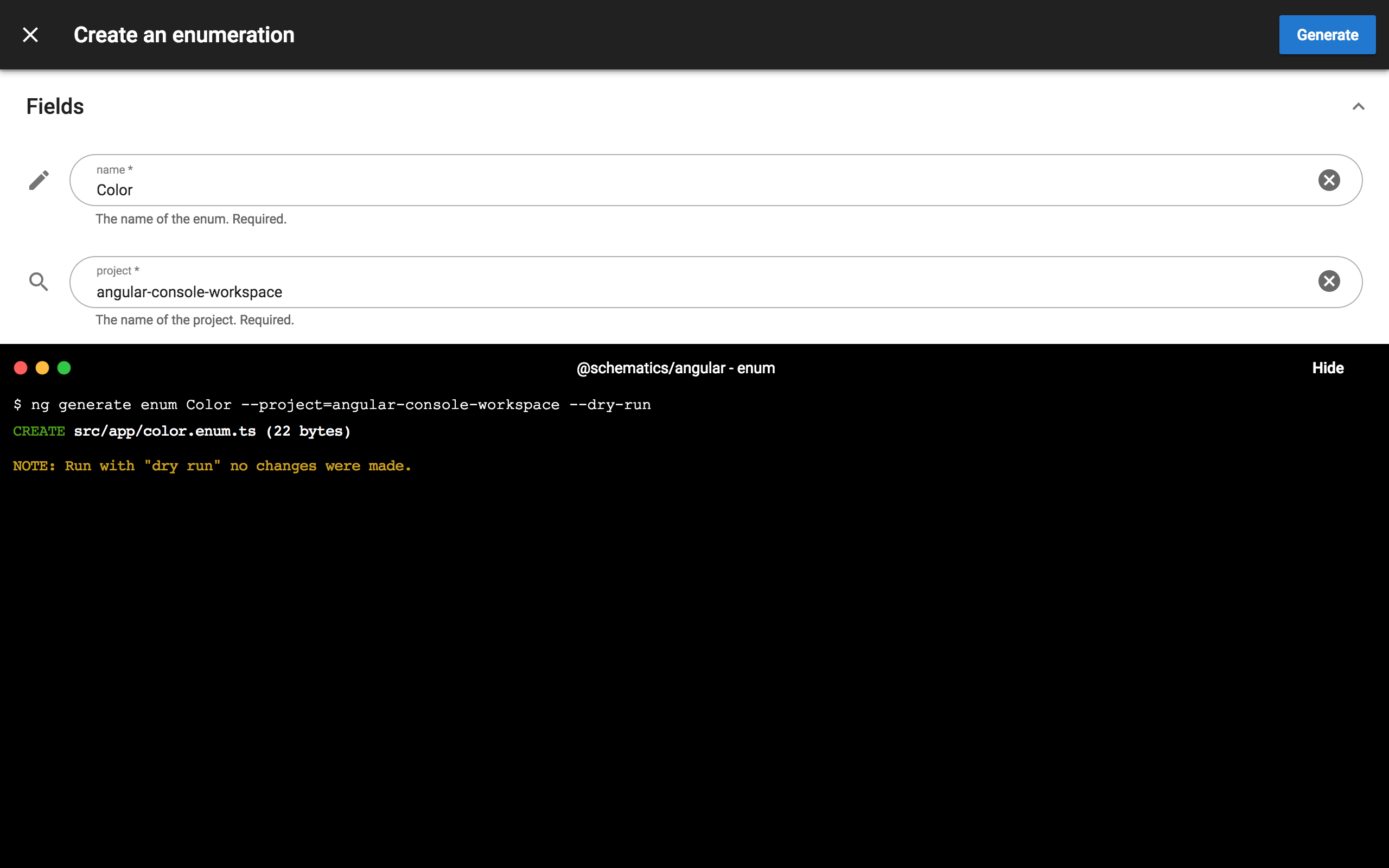Click the dry run NOTE message
Image resolution: width=1389 pixels, height=868 pixels.
[x=212, y=466]
